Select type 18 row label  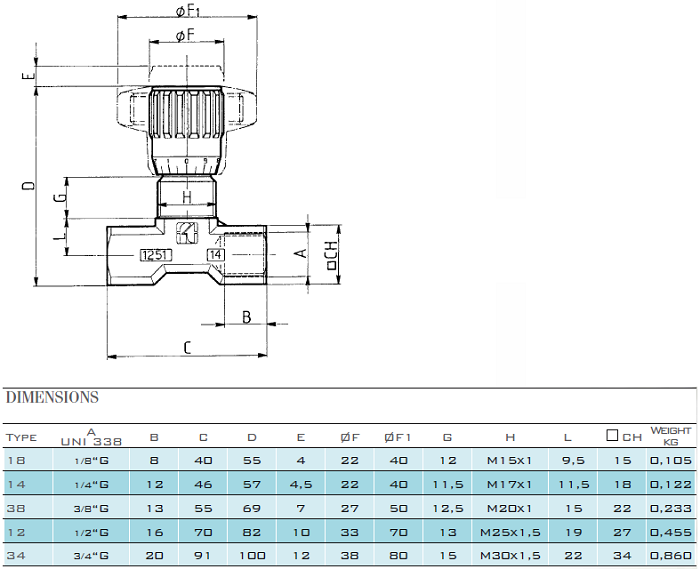[x=17, y=460]
